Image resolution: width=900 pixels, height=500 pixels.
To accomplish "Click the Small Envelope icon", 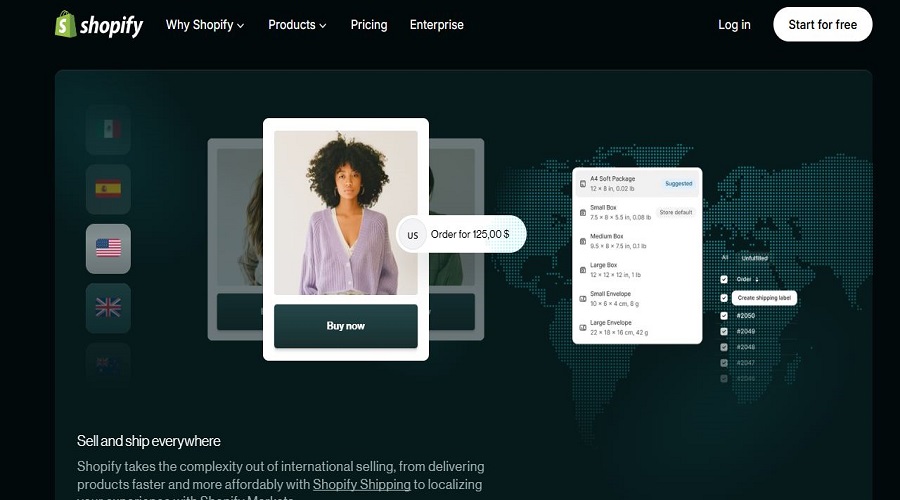I will pyautogui.click(x=583, y=299).
